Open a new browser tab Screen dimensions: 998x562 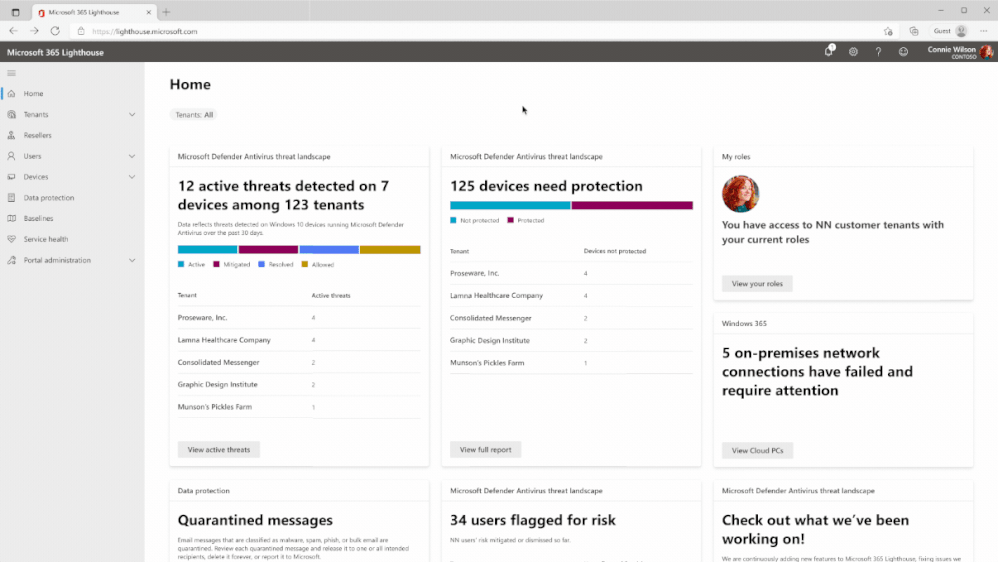[166, 12]
